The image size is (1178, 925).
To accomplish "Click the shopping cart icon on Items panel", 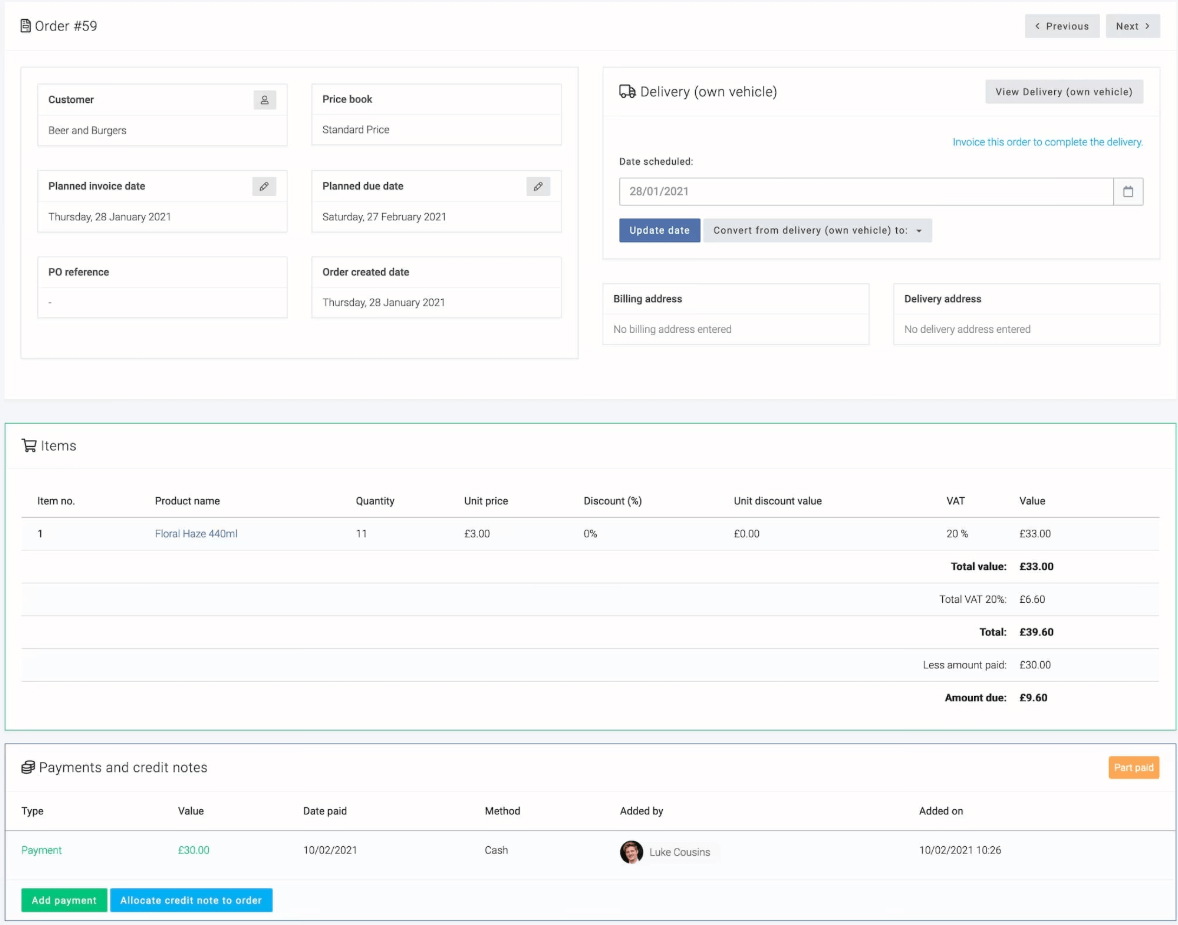I will 31,446.
